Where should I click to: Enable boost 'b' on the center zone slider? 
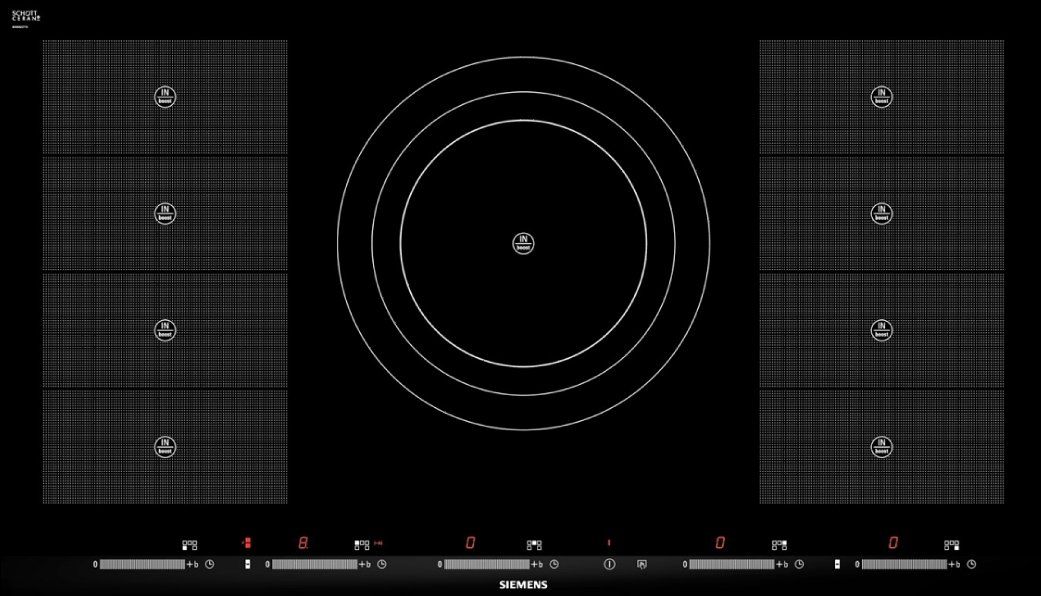tap(541, 565)
